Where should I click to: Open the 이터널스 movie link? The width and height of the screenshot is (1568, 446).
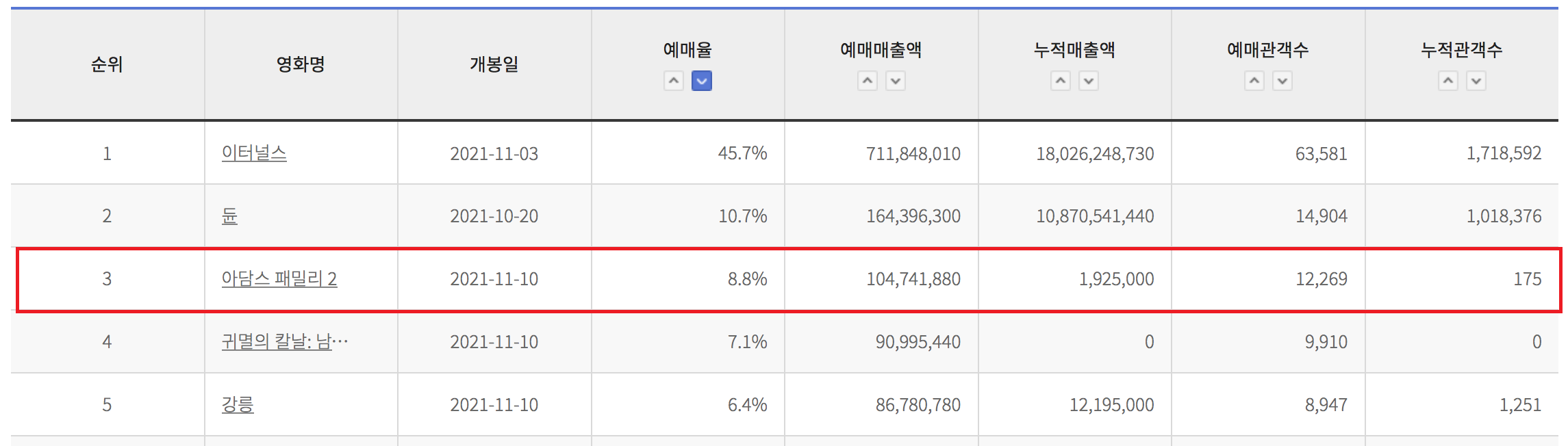[254, 153]
